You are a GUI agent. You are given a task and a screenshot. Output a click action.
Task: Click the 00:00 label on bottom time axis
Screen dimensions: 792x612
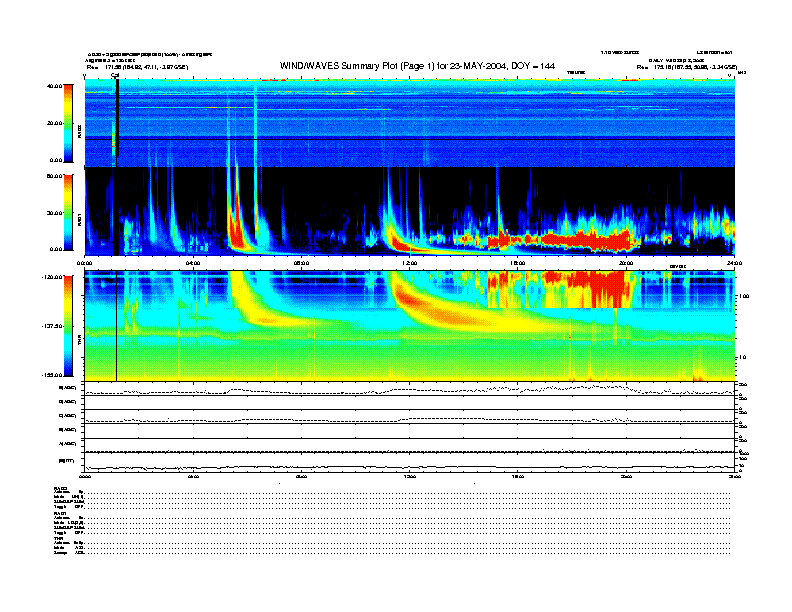pos(85,477)
